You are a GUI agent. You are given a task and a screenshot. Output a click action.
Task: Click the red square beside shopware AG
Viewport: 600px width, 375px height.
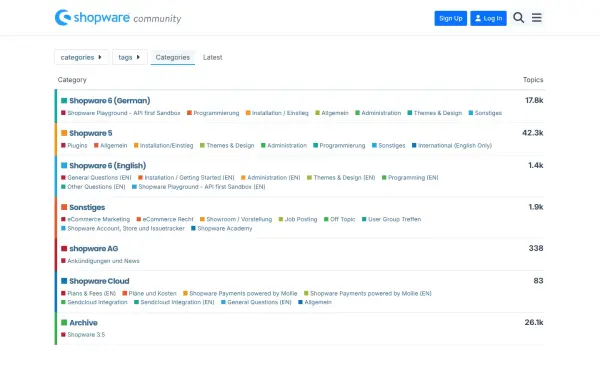pos(64,249)
